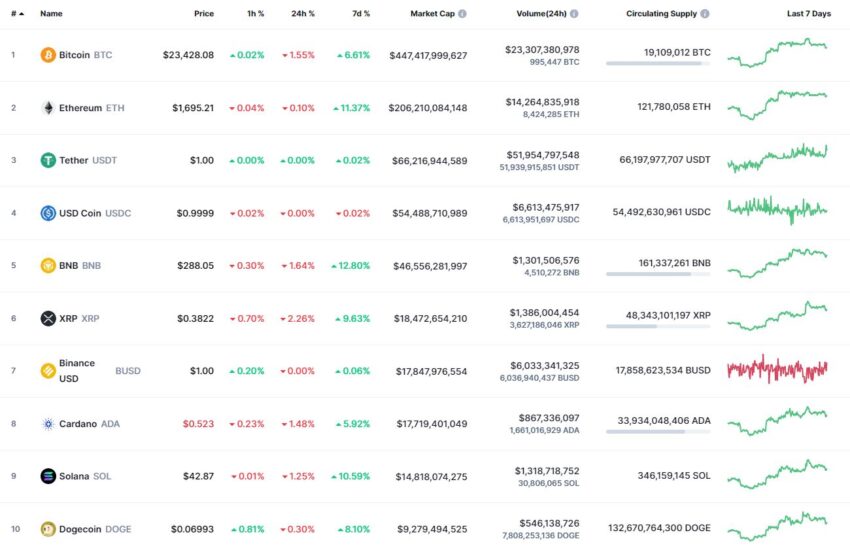
Task: Sort by the Name column header
Action: pos(51,14)
